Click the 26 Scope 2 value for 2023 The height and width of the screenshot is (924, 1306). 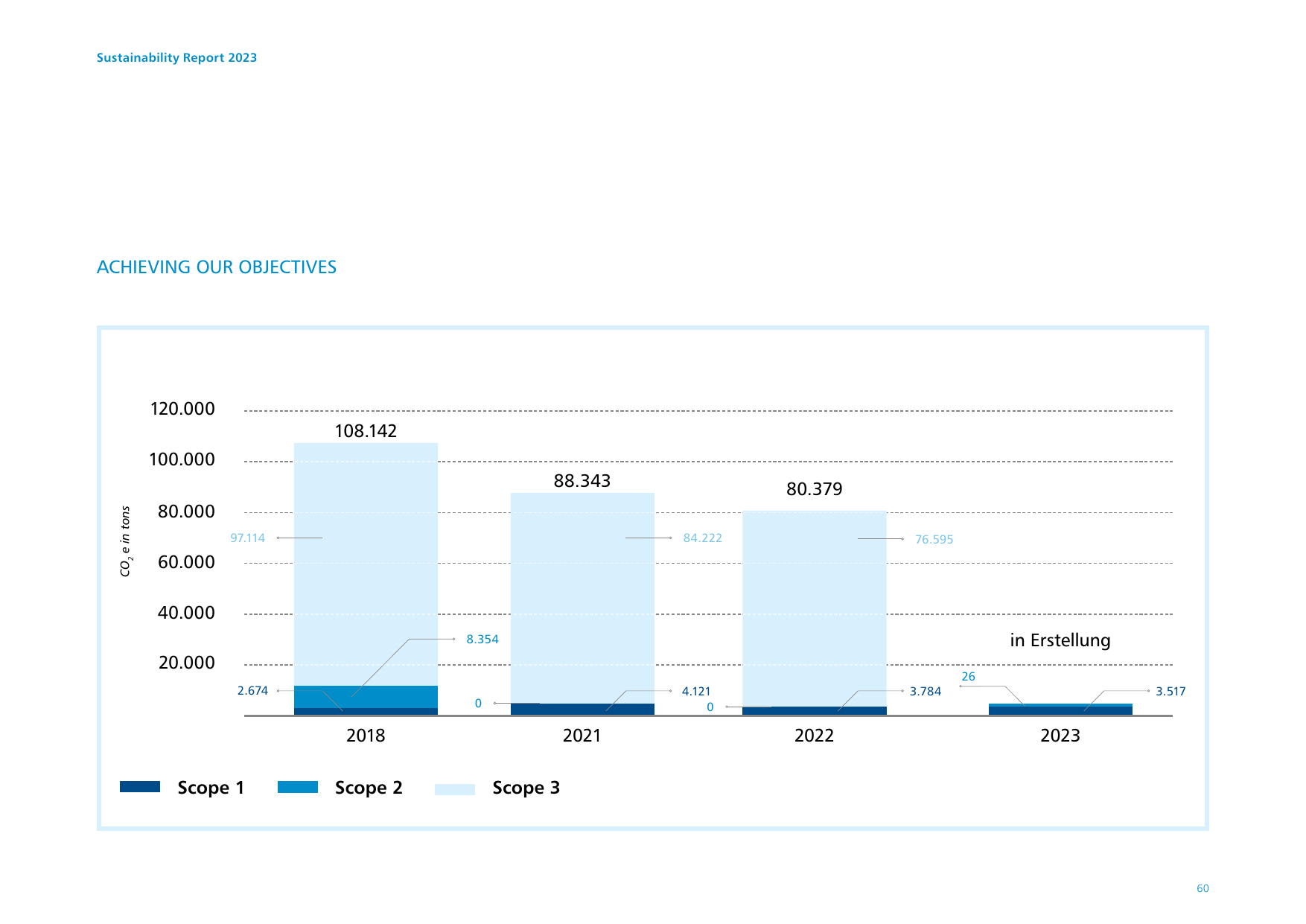968,676
